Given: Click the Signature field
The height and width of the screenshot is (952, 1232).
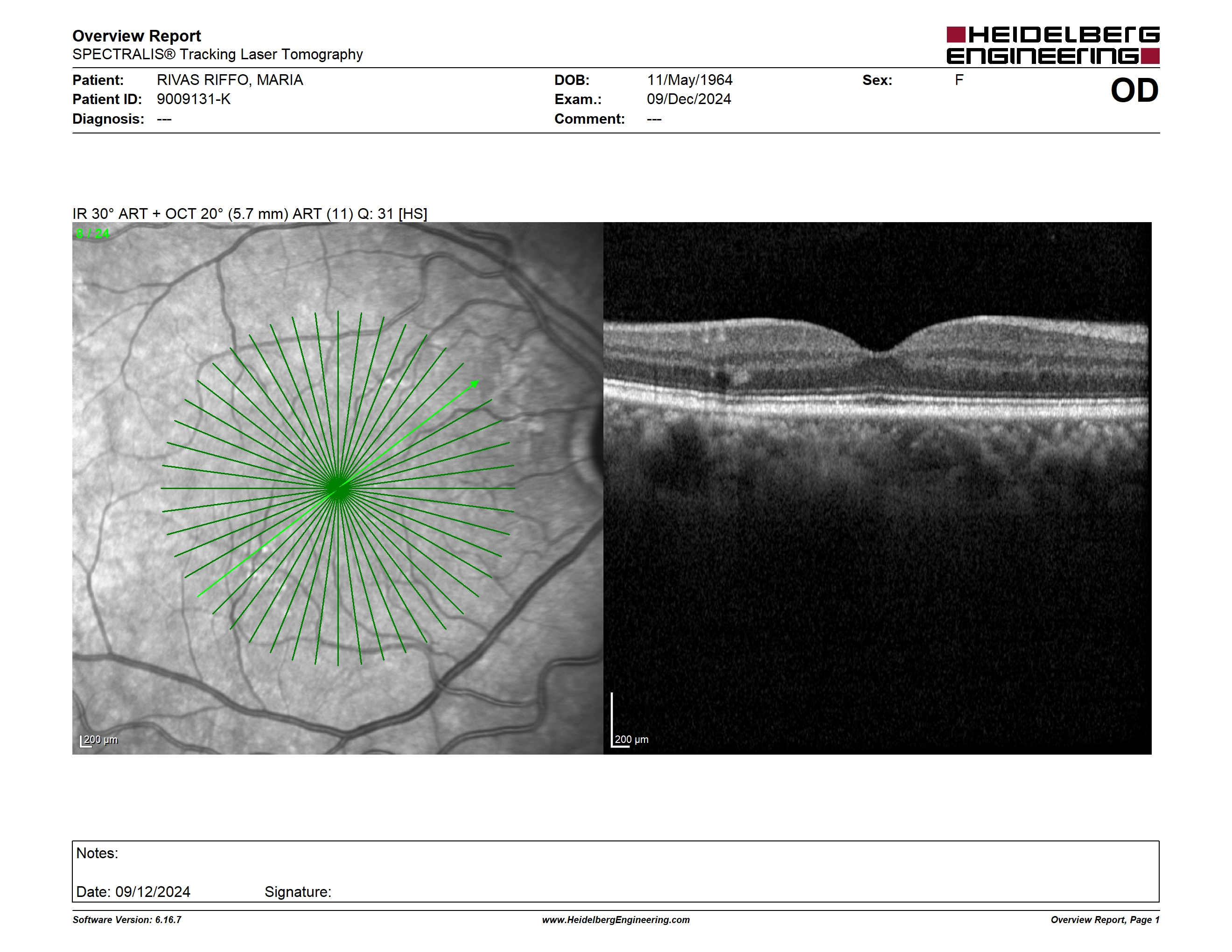Looking at the screenshot, I should pos(298,892).
